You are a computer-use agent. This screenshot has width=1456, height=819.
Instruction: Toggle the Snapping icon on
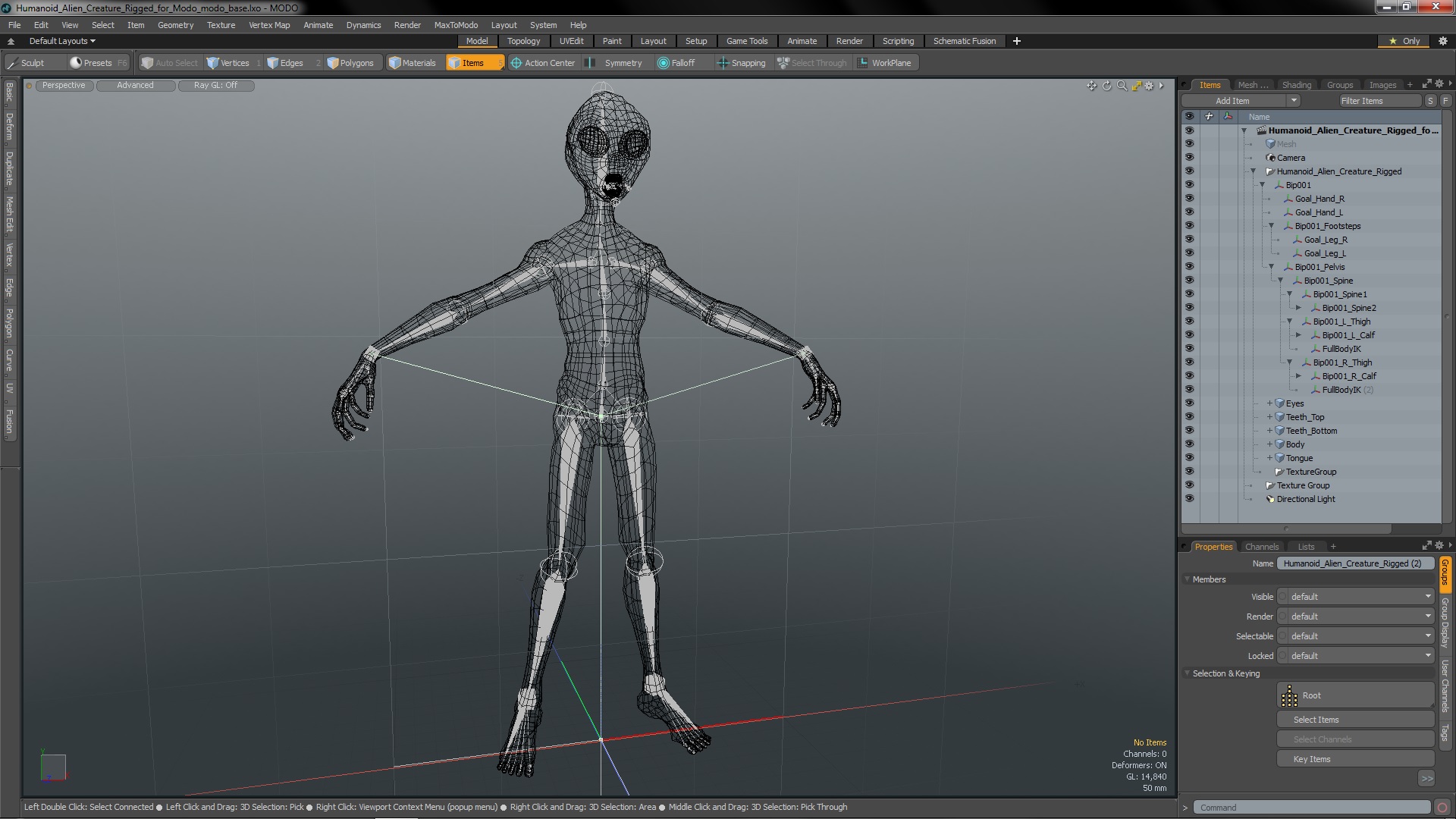(x=722, y=63)
